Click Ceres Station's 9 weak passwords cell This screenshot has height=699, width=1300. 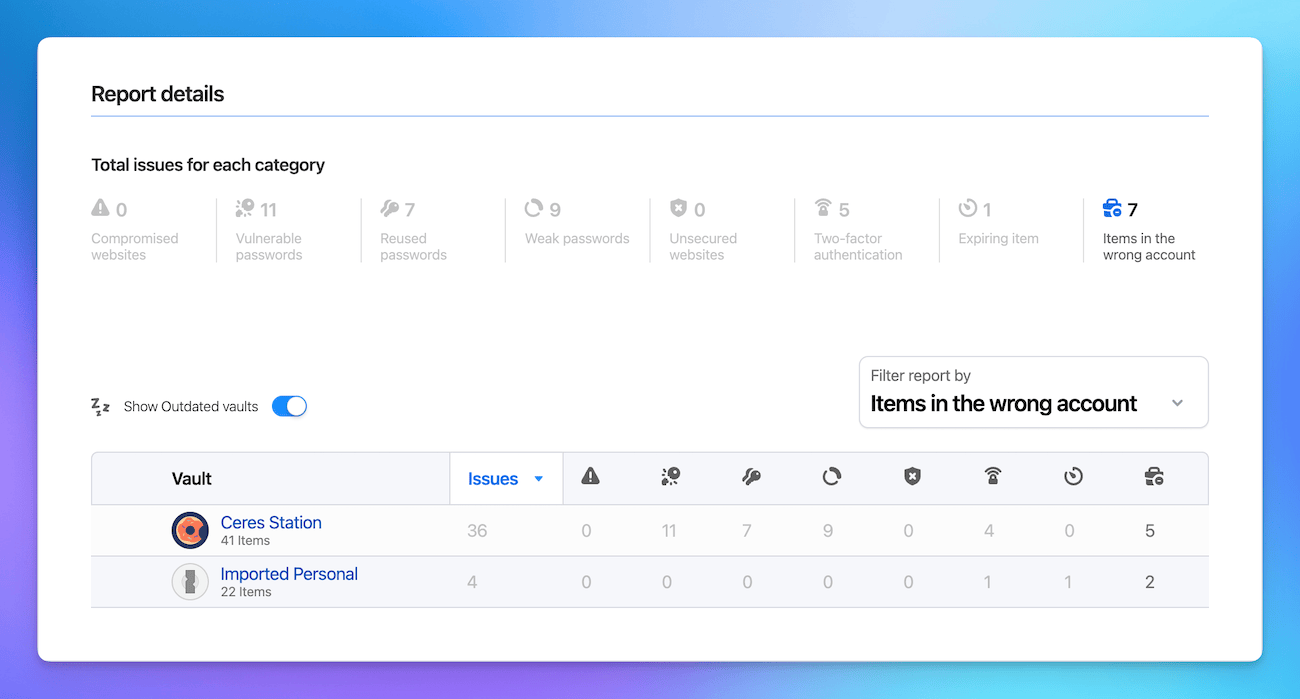828,531
